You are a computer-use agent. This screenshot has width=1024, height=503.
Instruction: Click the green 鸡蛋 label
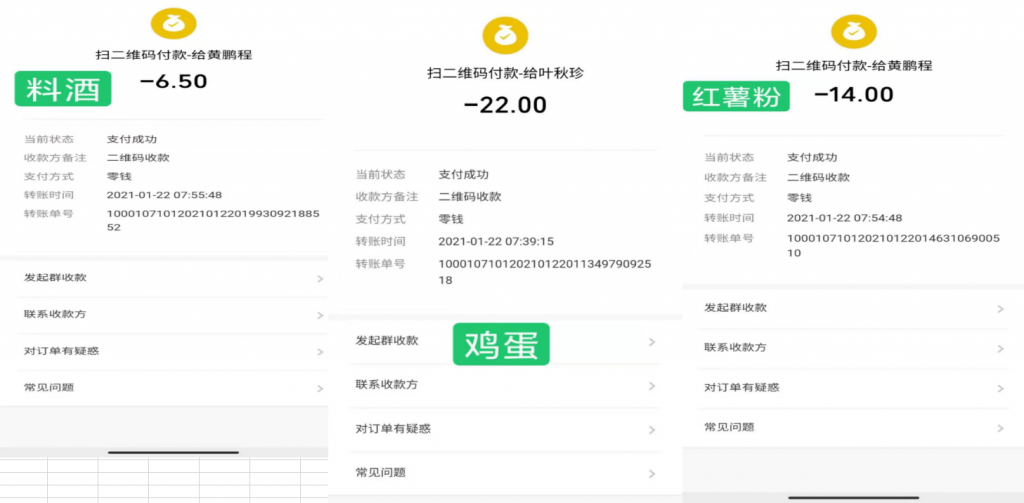pos(501,344)
